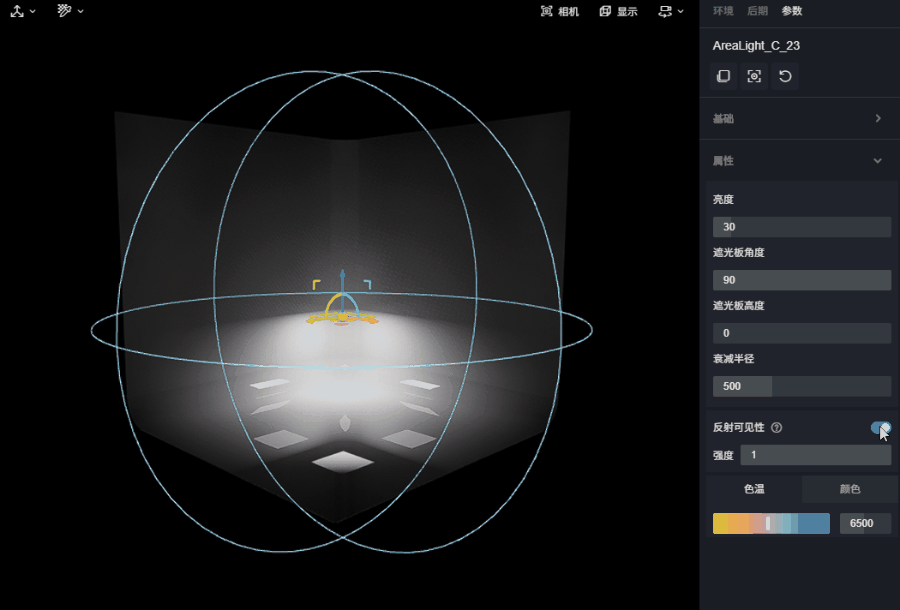Screen dimensions: 900x610
Task: Click the 显示 display icon
Action: click(x=605, y=11)
